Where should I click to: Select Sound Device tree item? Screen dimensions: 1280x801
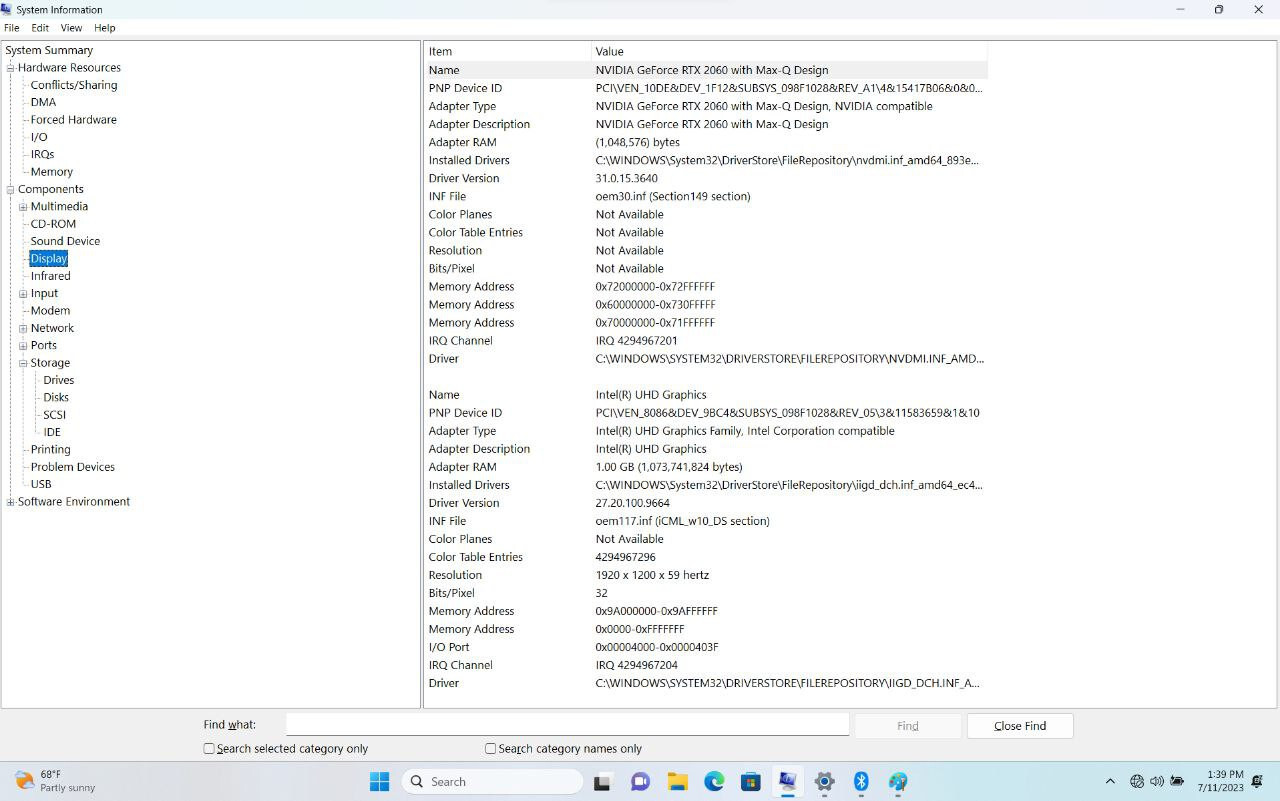pyautogui.click(x=65, y=241)
